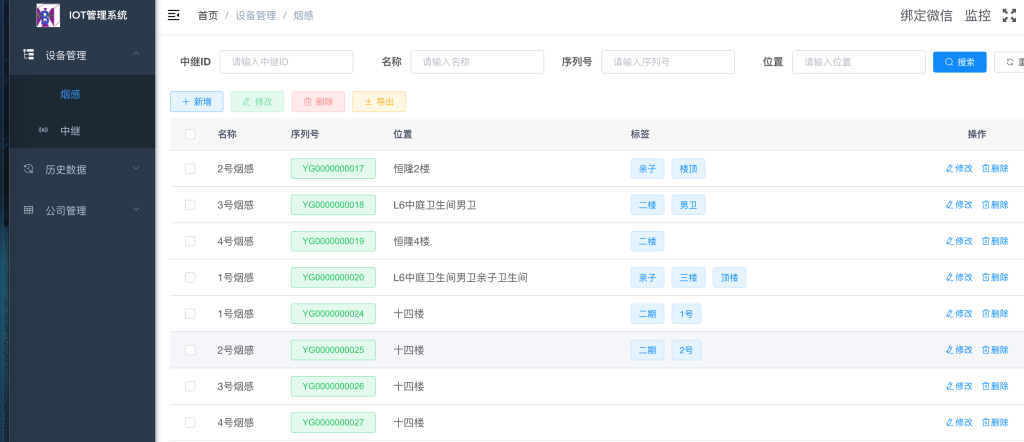Expand the 公司管理 menu chevron
The width and height of the screenshot is (1024, 442).
click(x=136, y=210)
